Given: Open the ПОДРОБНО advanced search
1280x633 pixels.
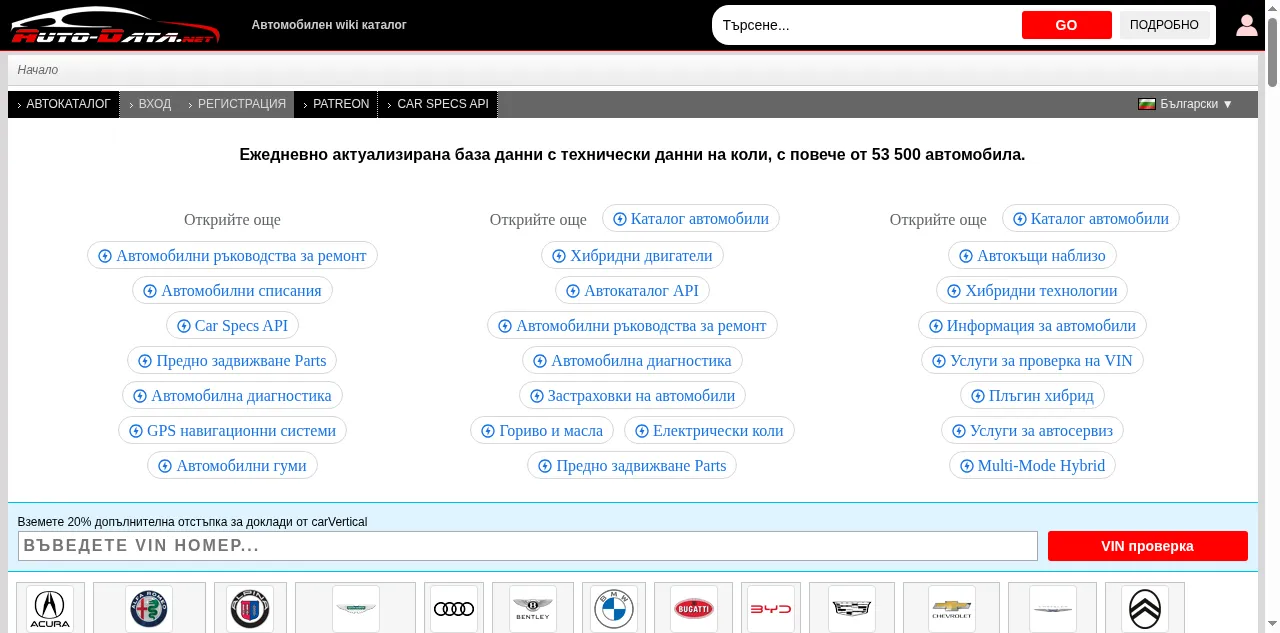Looking at the screenshot, I should tap(1164, 25).
